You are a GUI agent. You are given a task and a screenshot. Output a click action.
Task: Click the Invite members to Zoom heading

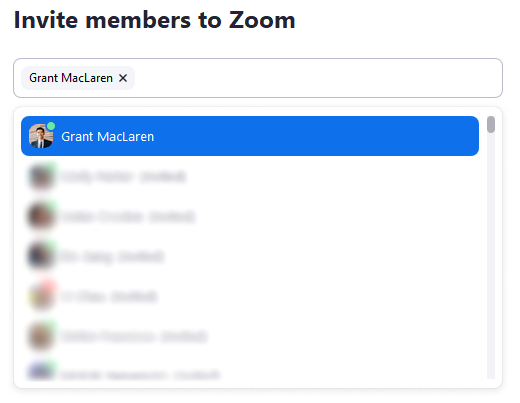coord(155,20)
